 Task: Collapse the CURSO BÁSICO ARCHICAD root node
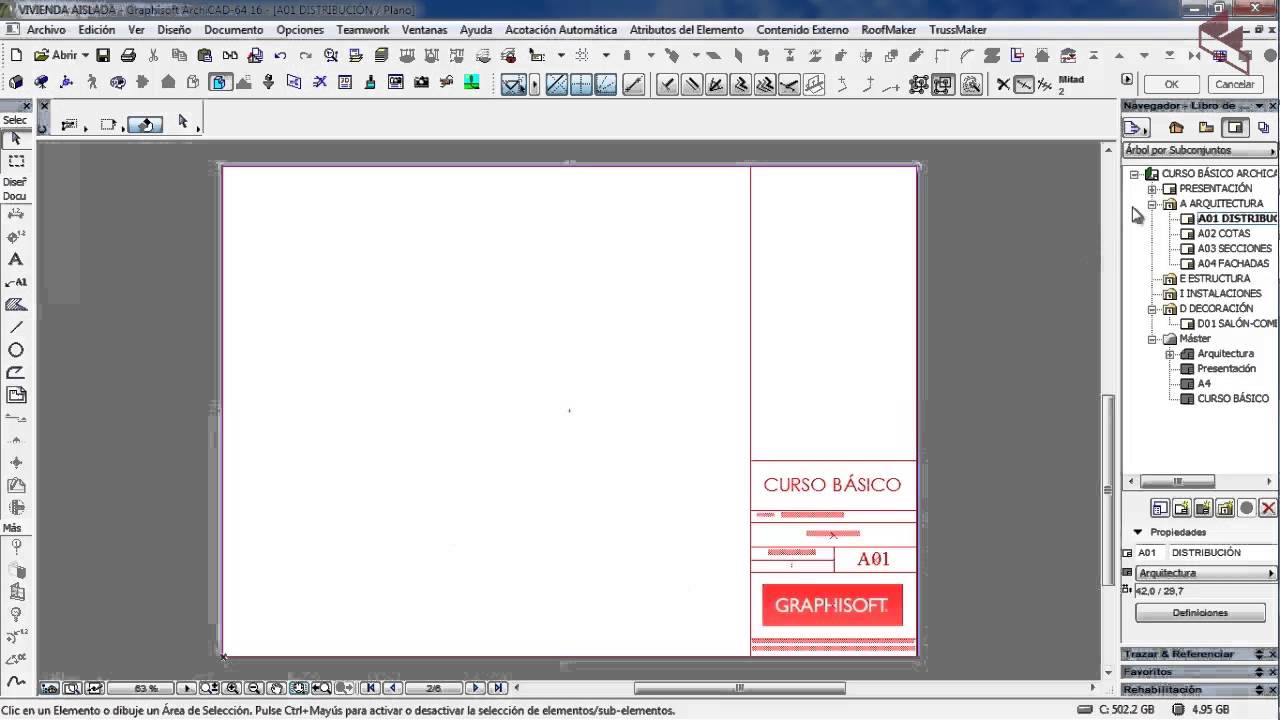click(x=1135, y=174)
